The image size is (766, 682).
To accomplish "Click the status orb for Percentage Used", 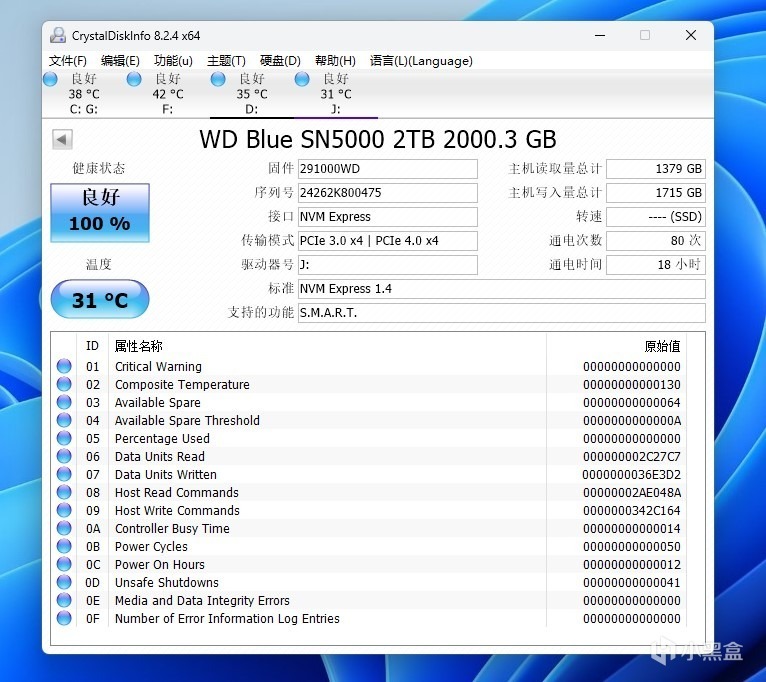I will click(x=64, y=438).
